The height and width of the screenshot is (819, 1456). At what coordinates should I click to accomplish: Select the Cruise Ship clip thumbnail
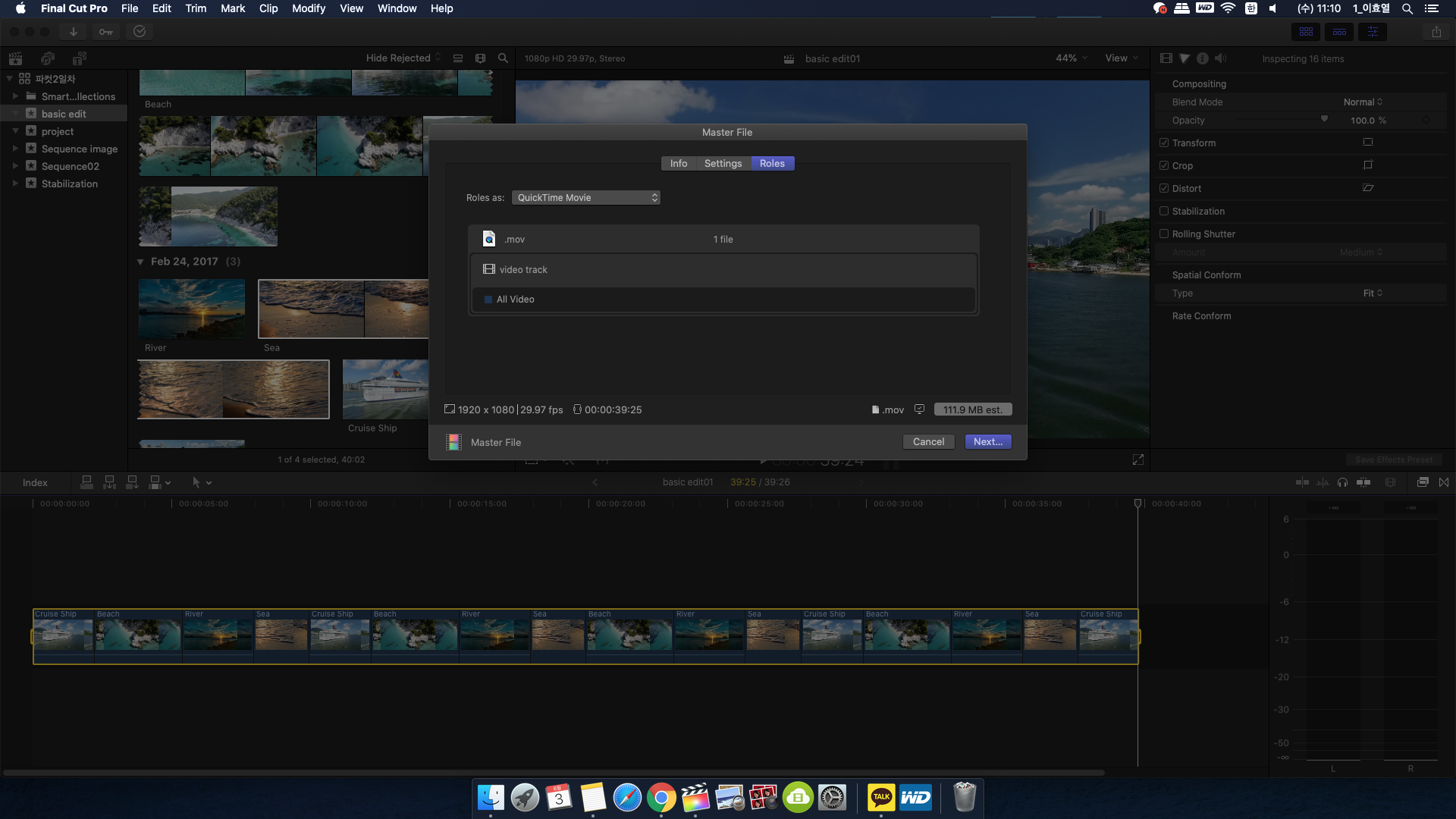tap(385, 389)
